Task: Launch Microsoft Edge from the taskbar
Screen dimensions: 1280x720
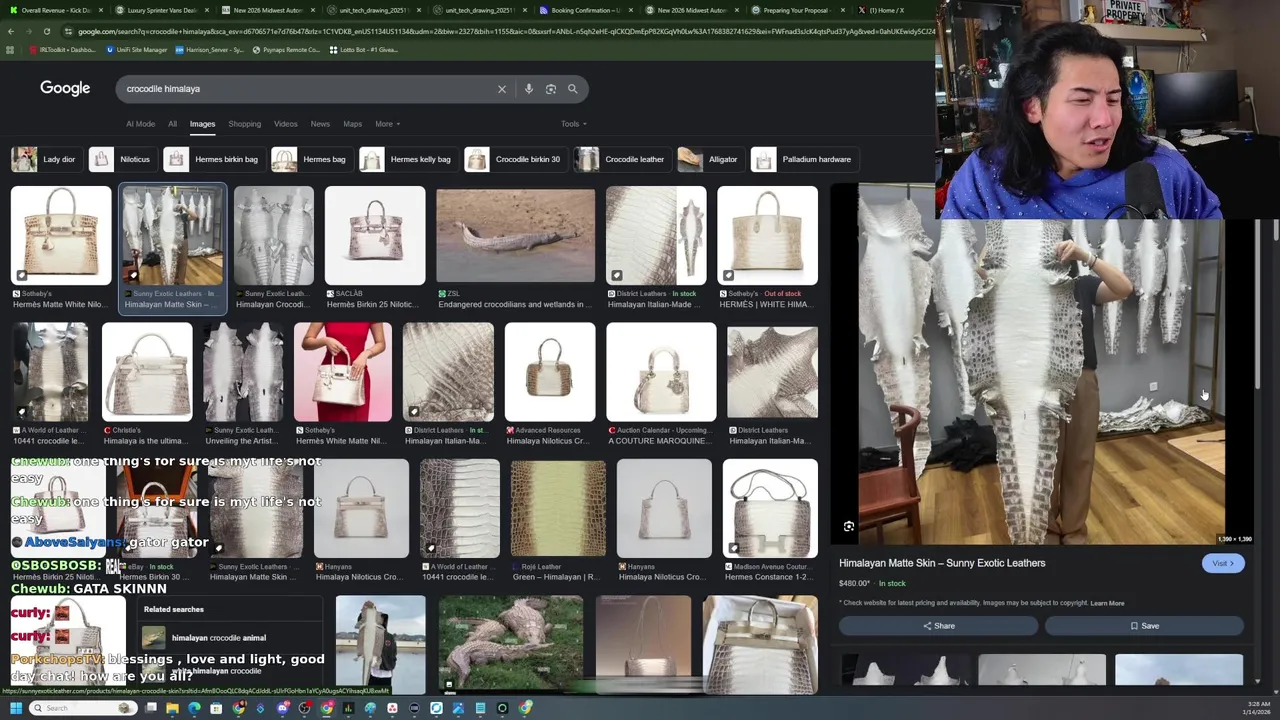Action: pyautogui.click(x=194, y=708)
